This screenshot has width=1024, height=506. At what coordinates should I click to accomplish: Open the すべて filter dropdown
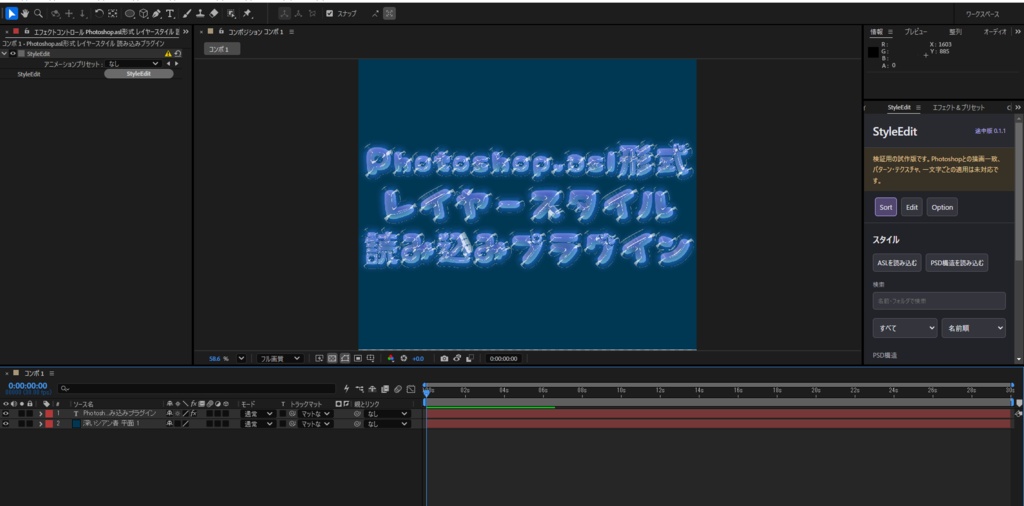[904, 328]
